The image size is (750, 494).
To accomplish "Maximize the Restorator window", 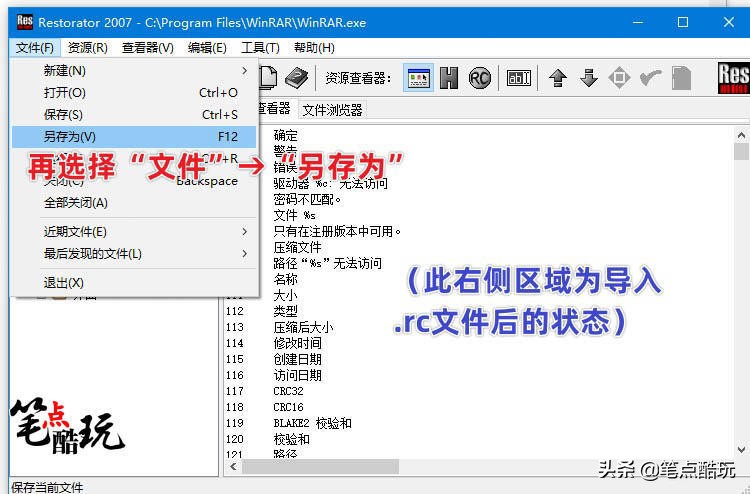I will (683, 22).
